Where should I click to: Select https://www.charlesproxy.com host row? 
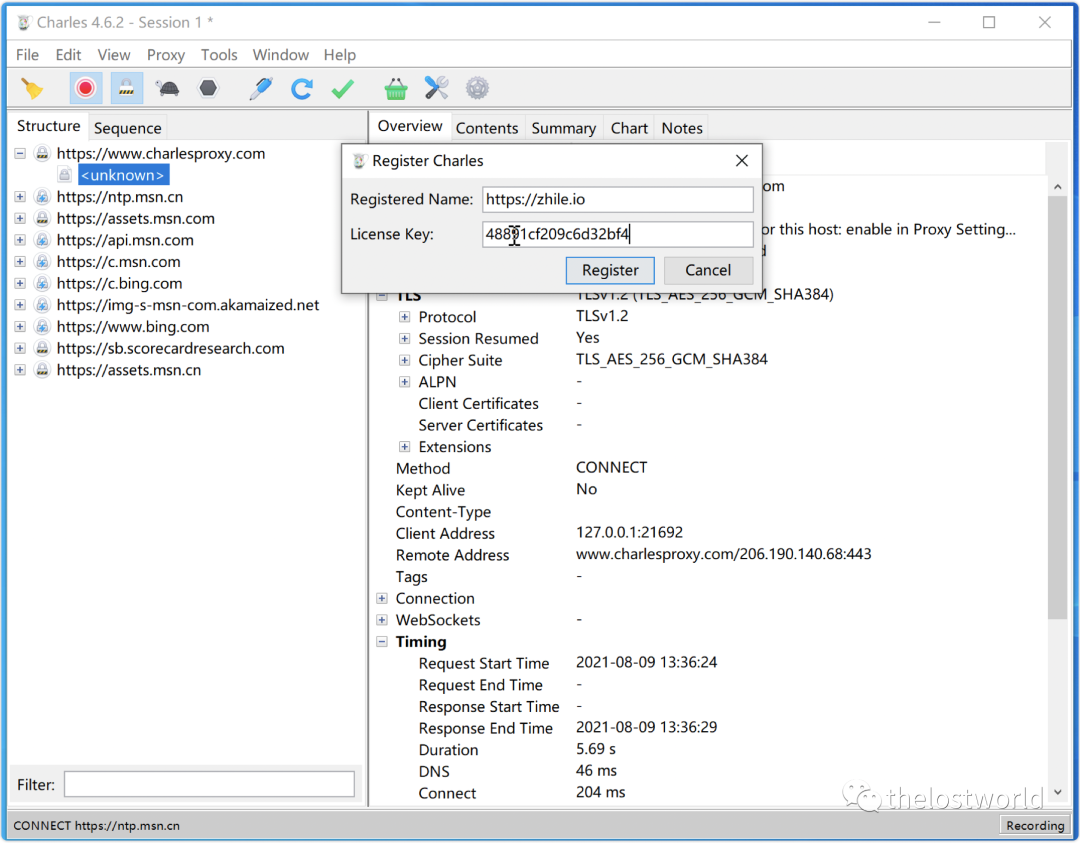point(160,154)
